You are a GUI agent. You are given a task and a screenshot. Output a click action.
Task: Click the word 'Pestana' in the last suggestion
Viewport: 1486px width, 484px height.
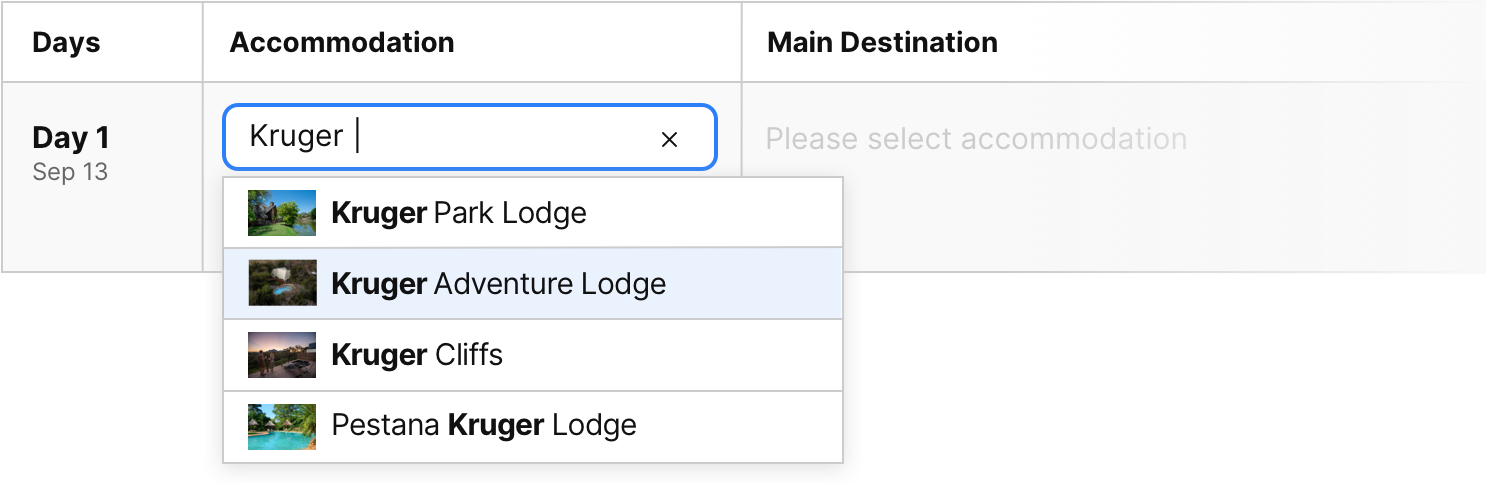tap(385, 426)
